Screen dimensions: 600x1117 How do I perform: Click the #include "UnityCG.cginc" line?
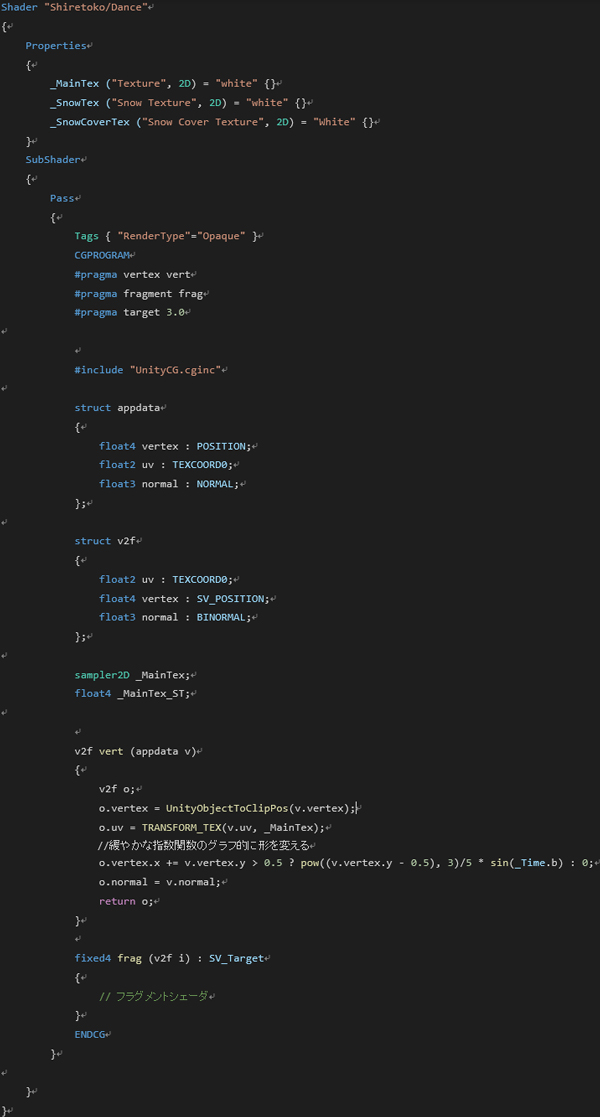(x=148, y=370)
